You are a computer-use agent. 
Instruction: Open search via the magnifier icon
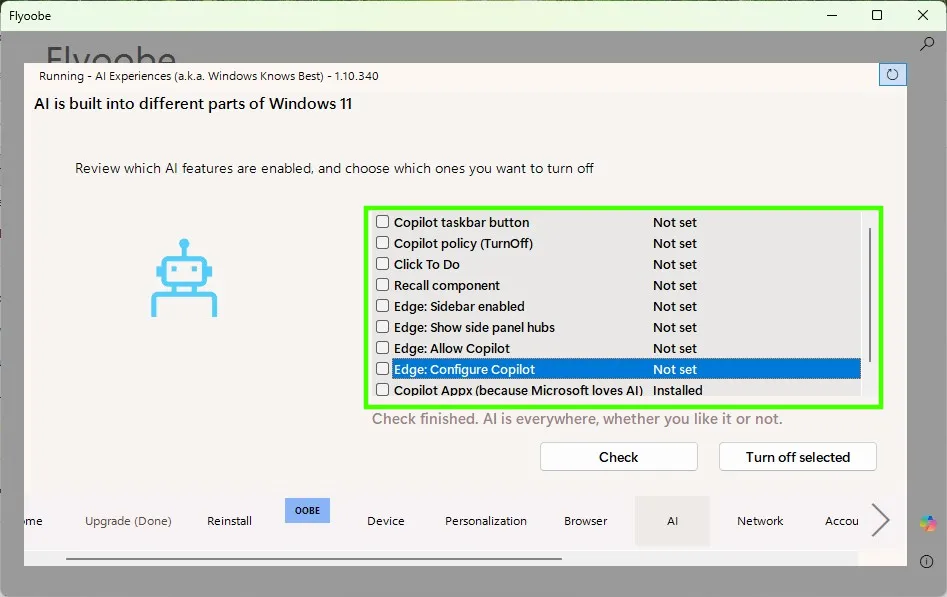click(x=927, y=44)
